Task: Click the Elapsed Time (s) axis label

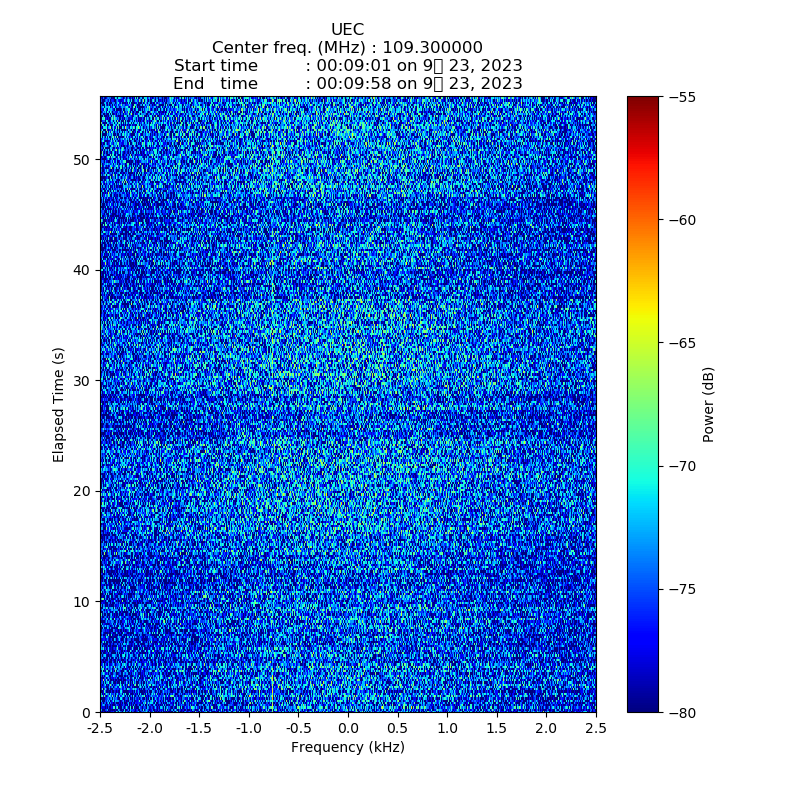Action: [59, 404]
